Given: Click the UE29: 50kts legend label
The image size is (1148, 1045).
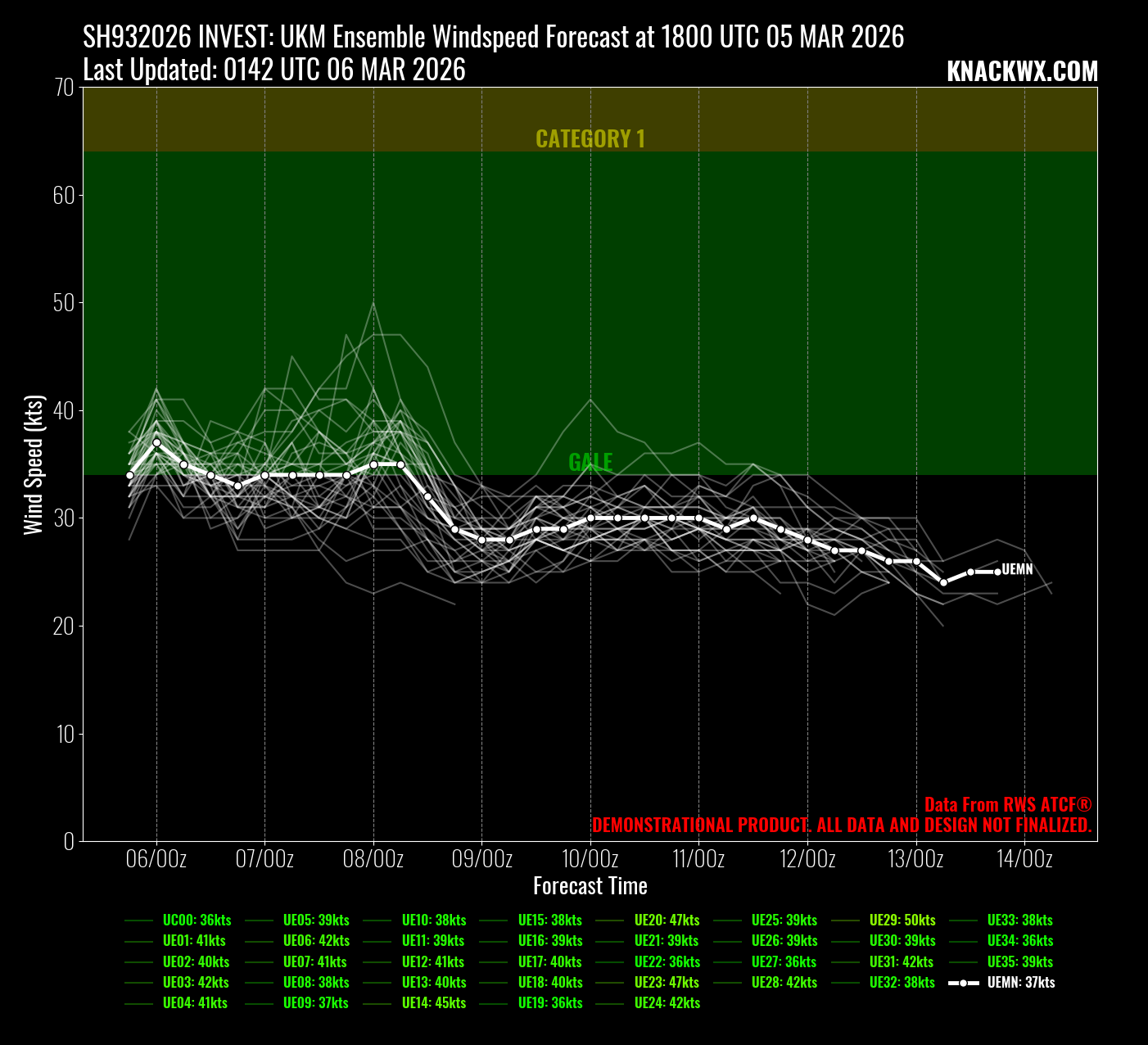Looking at the screenshot, I should pos(902,921).
